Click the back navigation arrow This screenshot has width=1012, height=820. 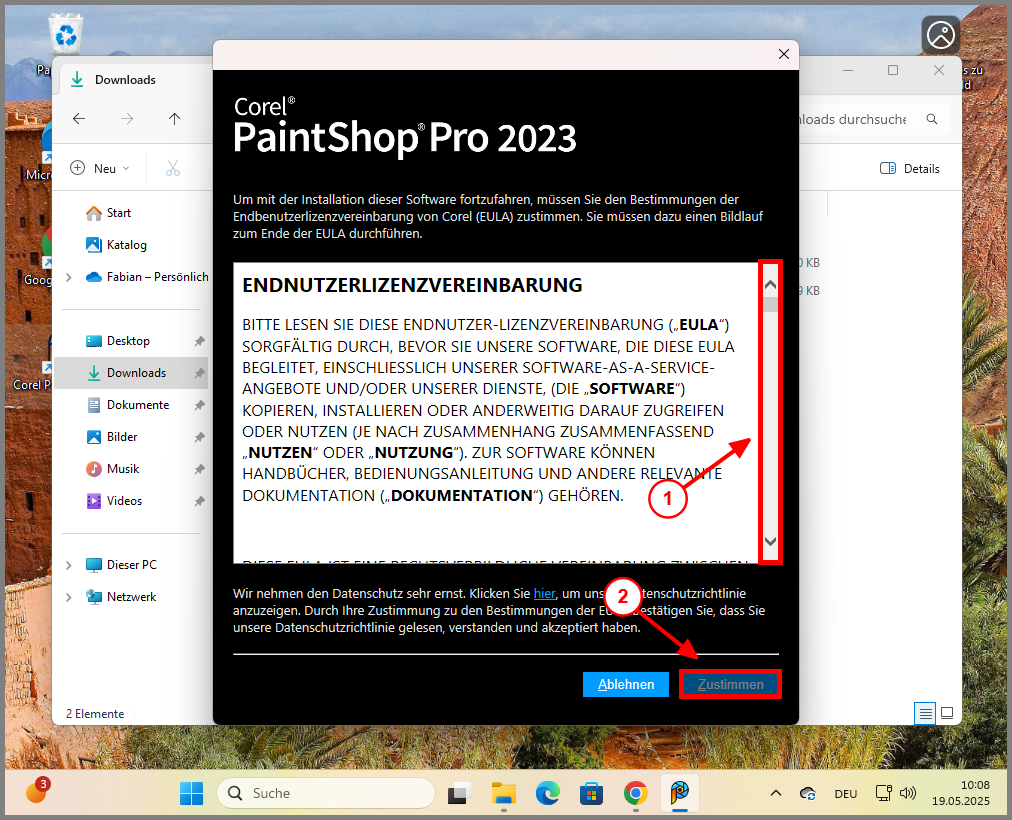(78, 118)
